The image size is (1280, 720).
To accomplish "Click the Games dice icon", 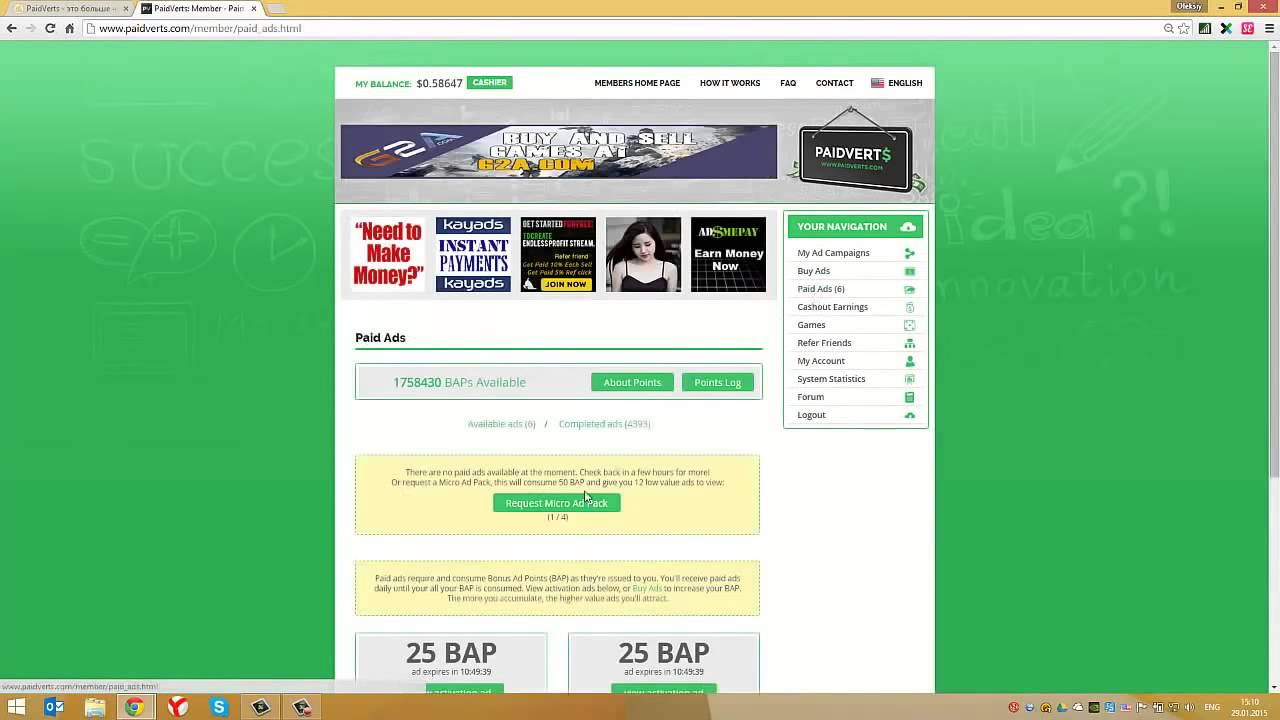I will point(909,325).
